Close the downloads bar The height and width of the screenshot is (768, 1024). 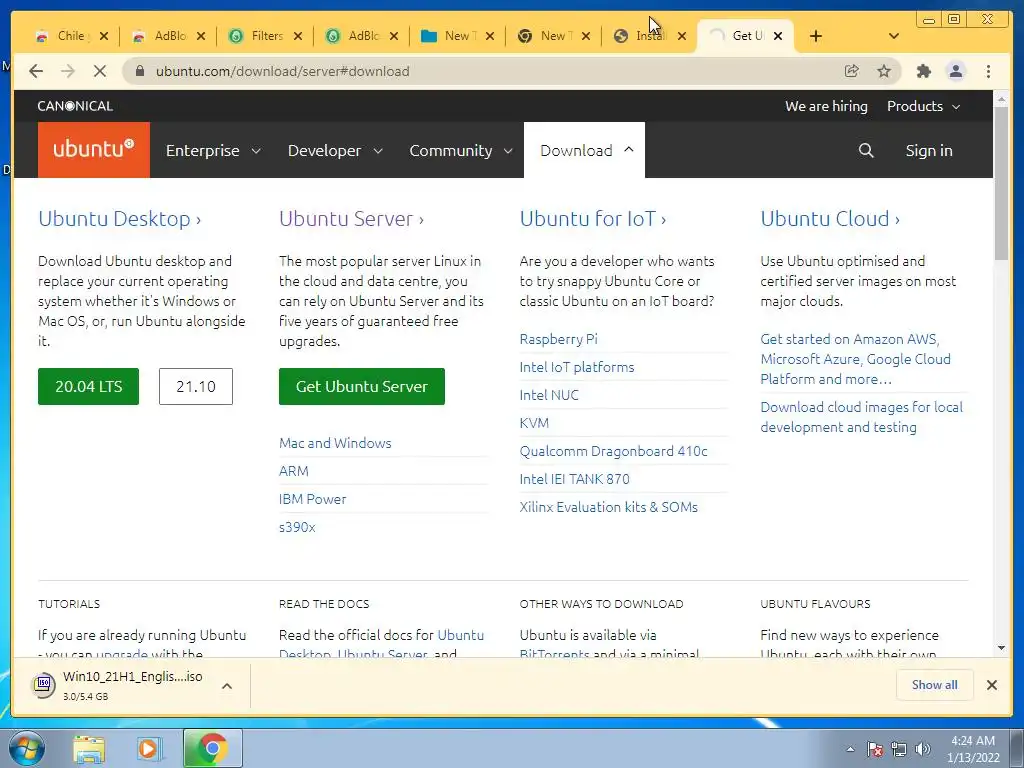click(x=991, y=685)
